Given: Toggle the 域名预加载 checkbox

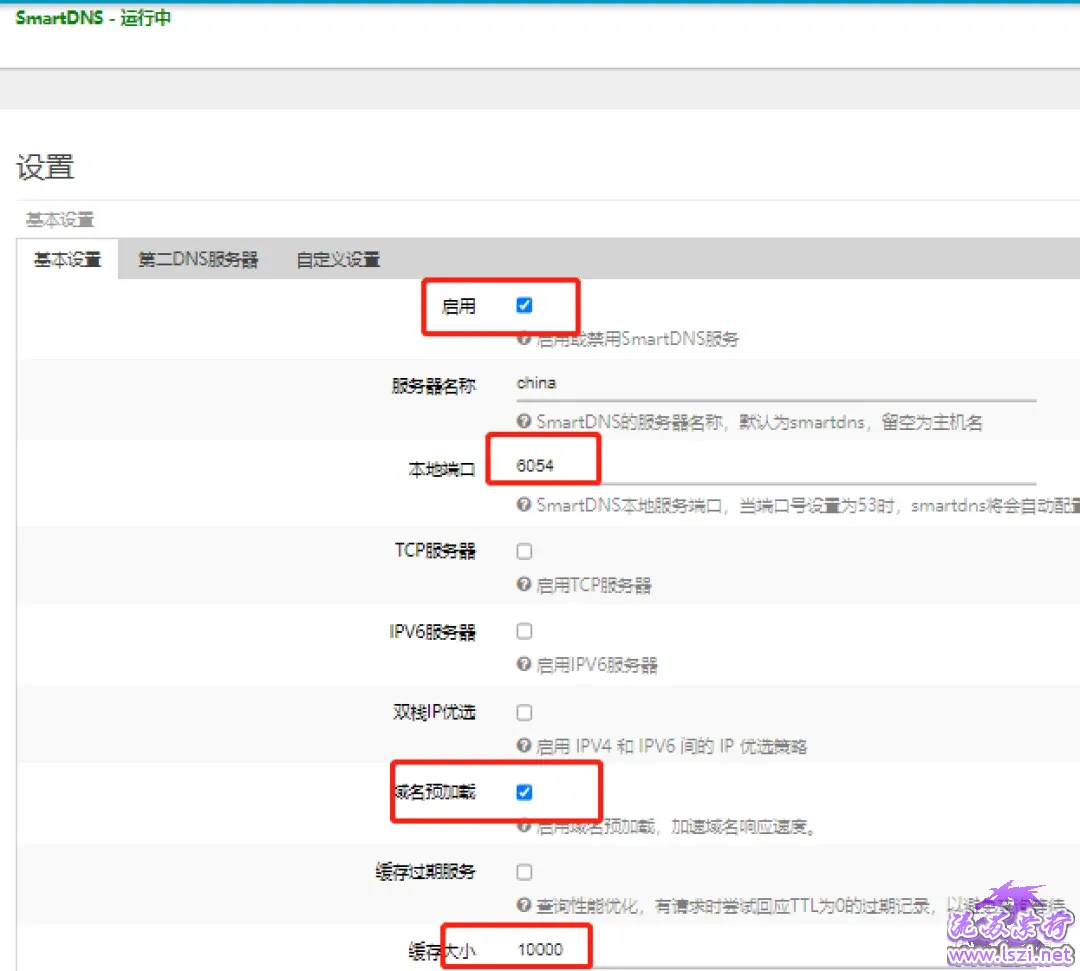Looking at the screenshot, I should pyautogui.click(x=524, y=792).
